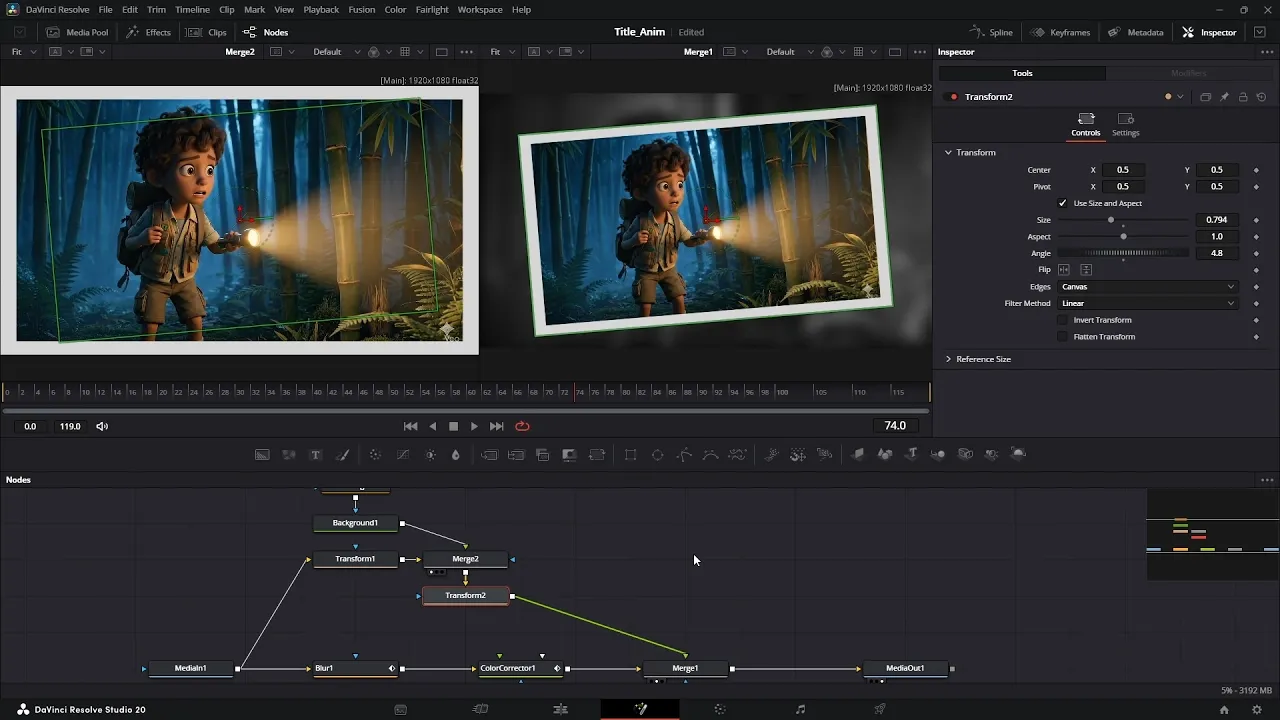Open Transform2 color tag dropdown arrow
Screen dimensions: 1280x720
coord(1180,97)
